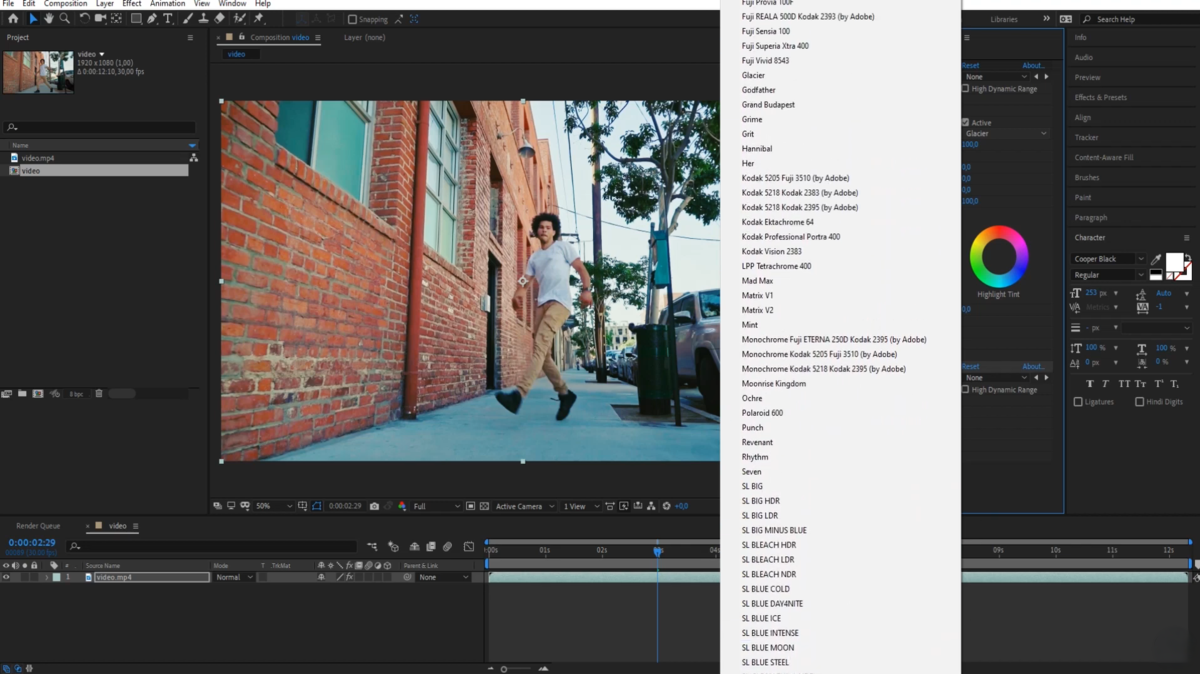The image size is (1200, 674).
Task: Select the Type text tool
Action: (x=168, y=18)
